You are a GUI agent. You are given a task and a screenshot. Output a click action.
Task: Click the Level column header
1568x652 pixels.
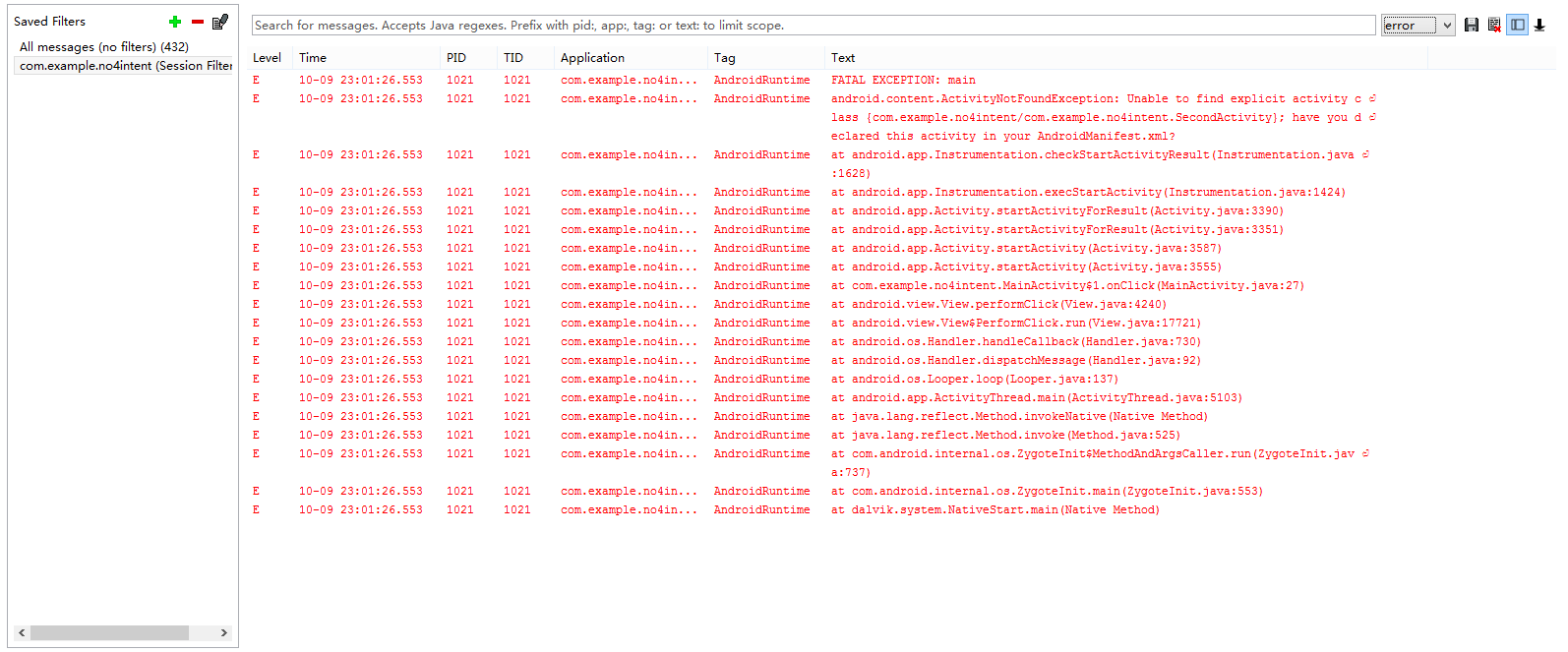pyautogui.click(x=267, y=58)
